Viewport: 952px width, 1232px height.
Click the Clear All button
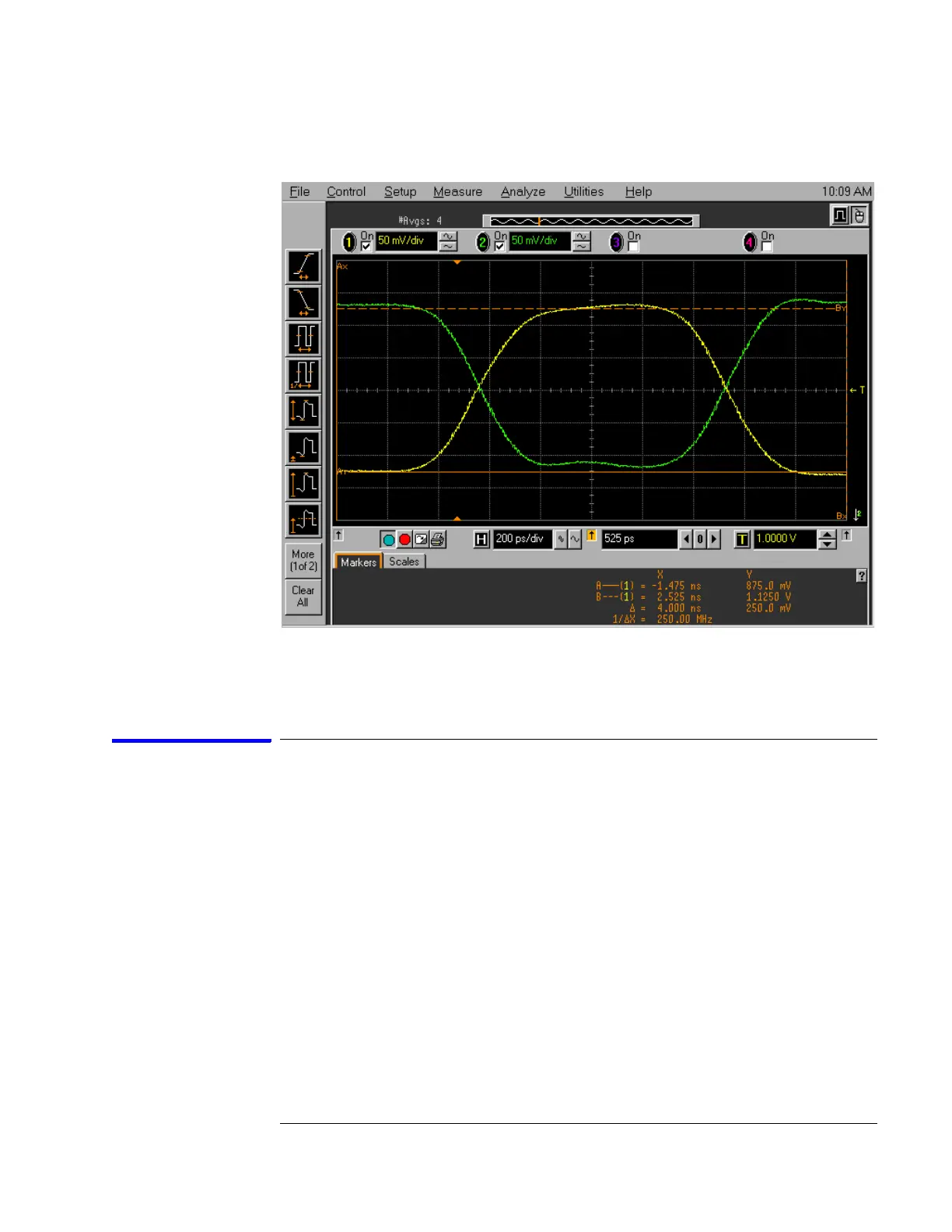303,597
